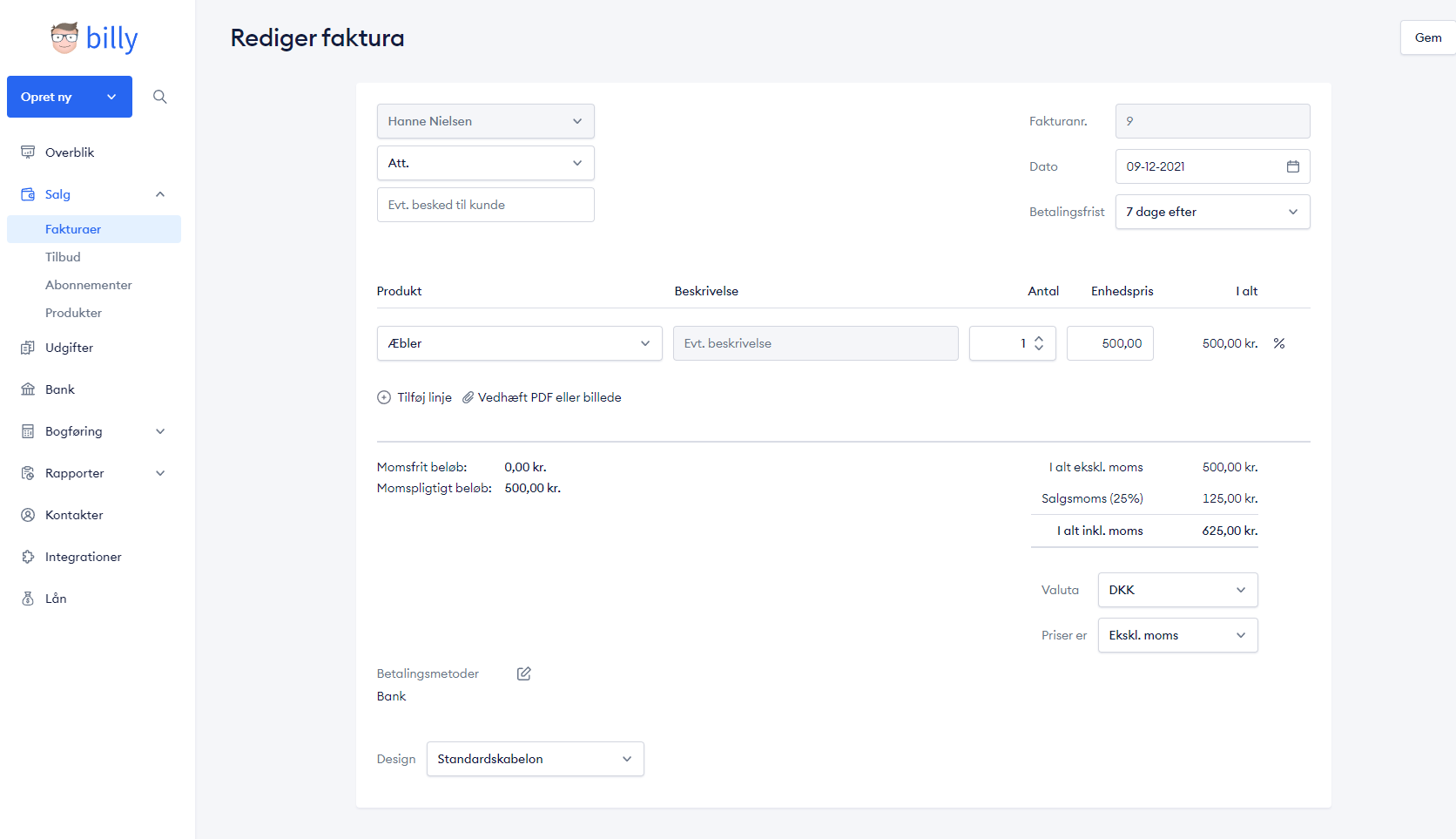This screenshot has width=1456, height=839.
Task: Open the Att. contact dropdown
Action: [486, 163]
